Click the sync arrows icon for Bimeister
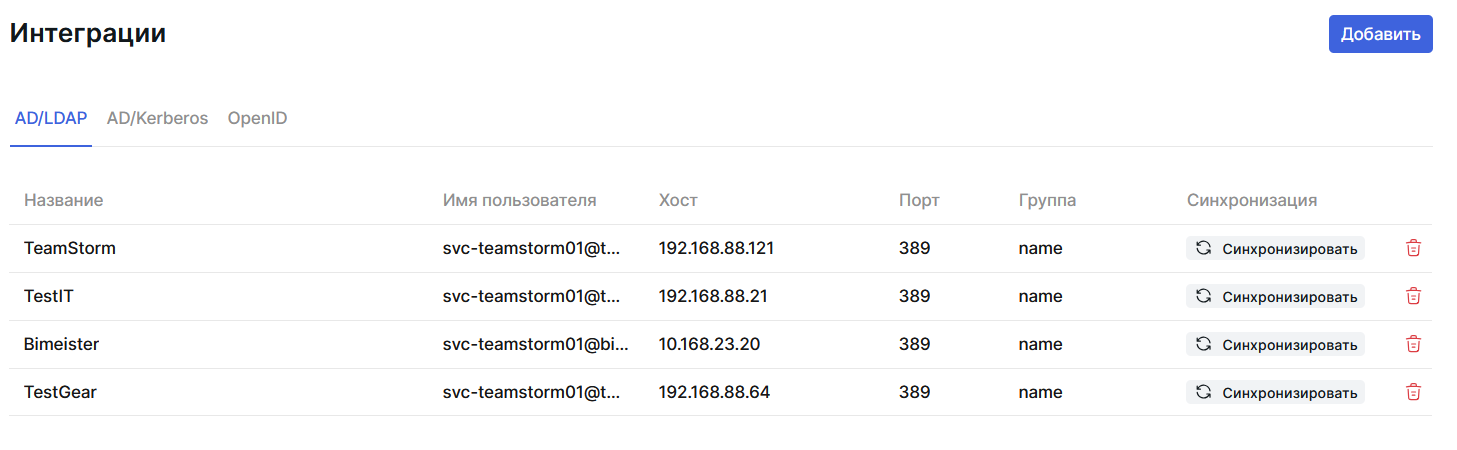1457x450 pixels. click(1204, 344)
